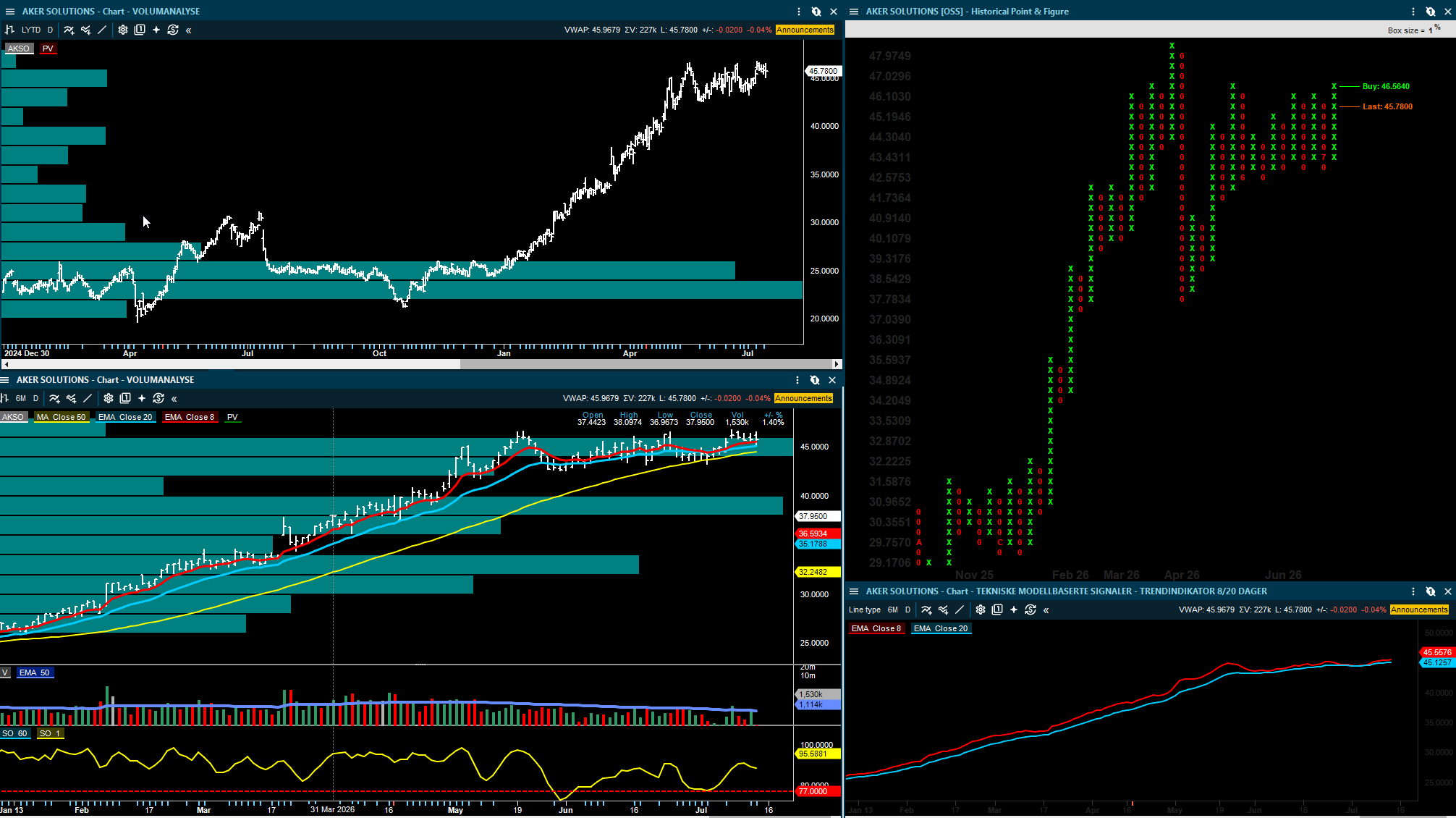Click Announcements button in top chart

[805, 30]
